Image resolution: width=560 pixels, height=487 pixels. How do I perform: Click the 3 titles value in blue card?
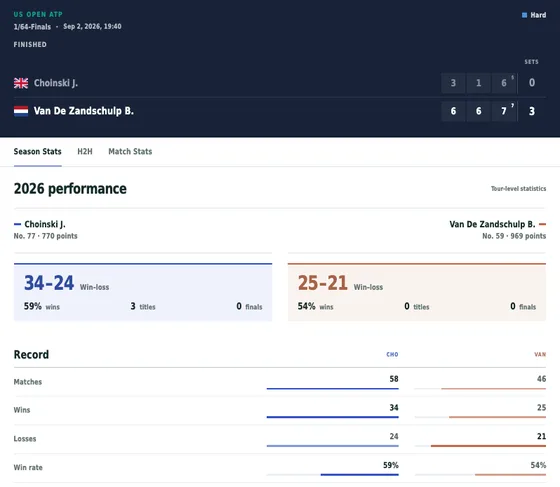[x=143, y=306]
